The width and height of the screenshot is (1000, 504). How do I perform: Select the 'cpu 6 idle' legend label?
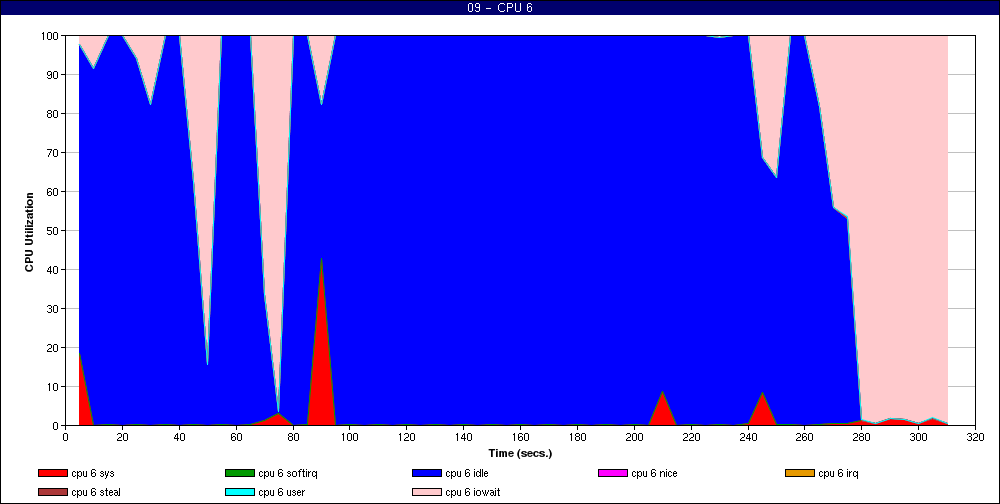click(x=467, y=473)
